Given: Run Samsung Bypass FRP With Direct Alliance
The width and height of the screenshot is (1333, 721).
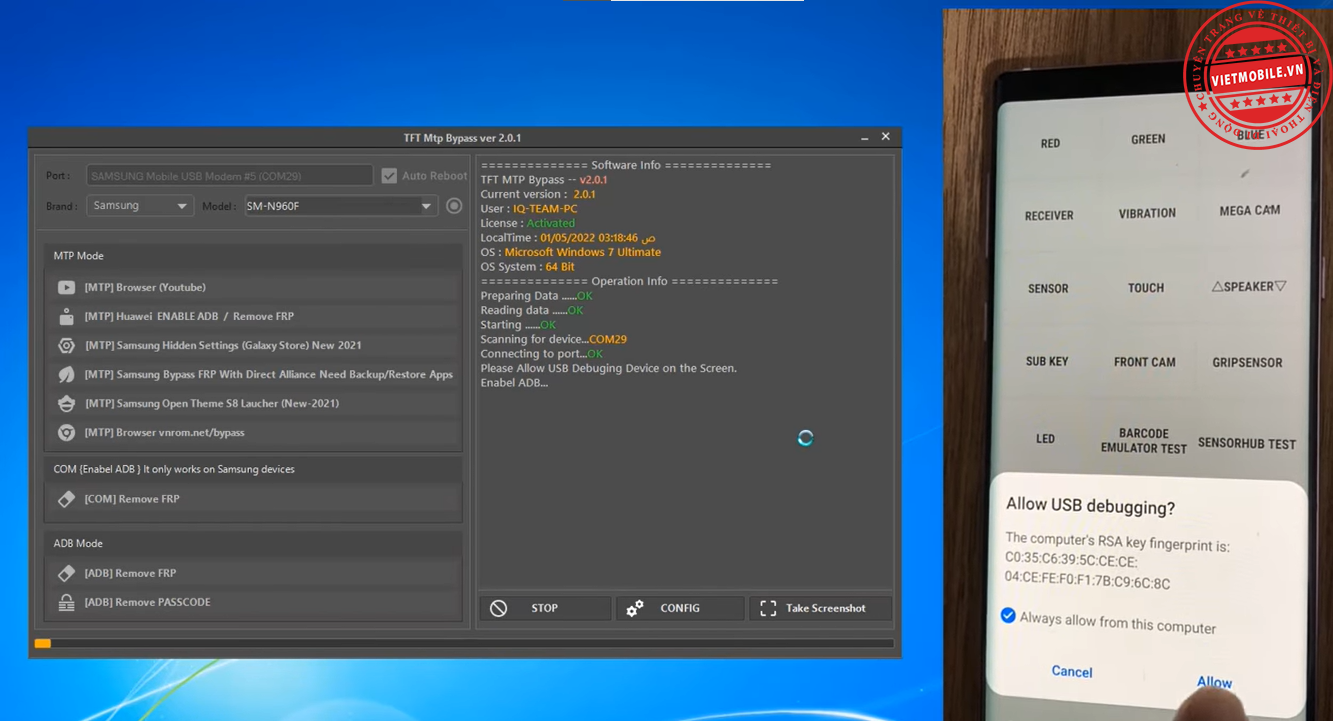Looking at the screenshot, I should tap(254, 375).
